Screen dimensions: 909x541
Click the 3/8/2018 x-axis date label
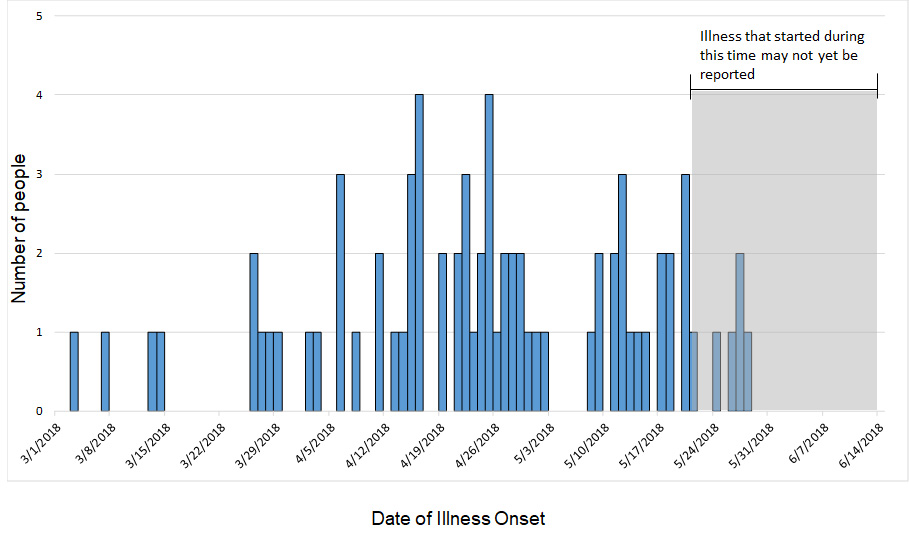(95, 444)
